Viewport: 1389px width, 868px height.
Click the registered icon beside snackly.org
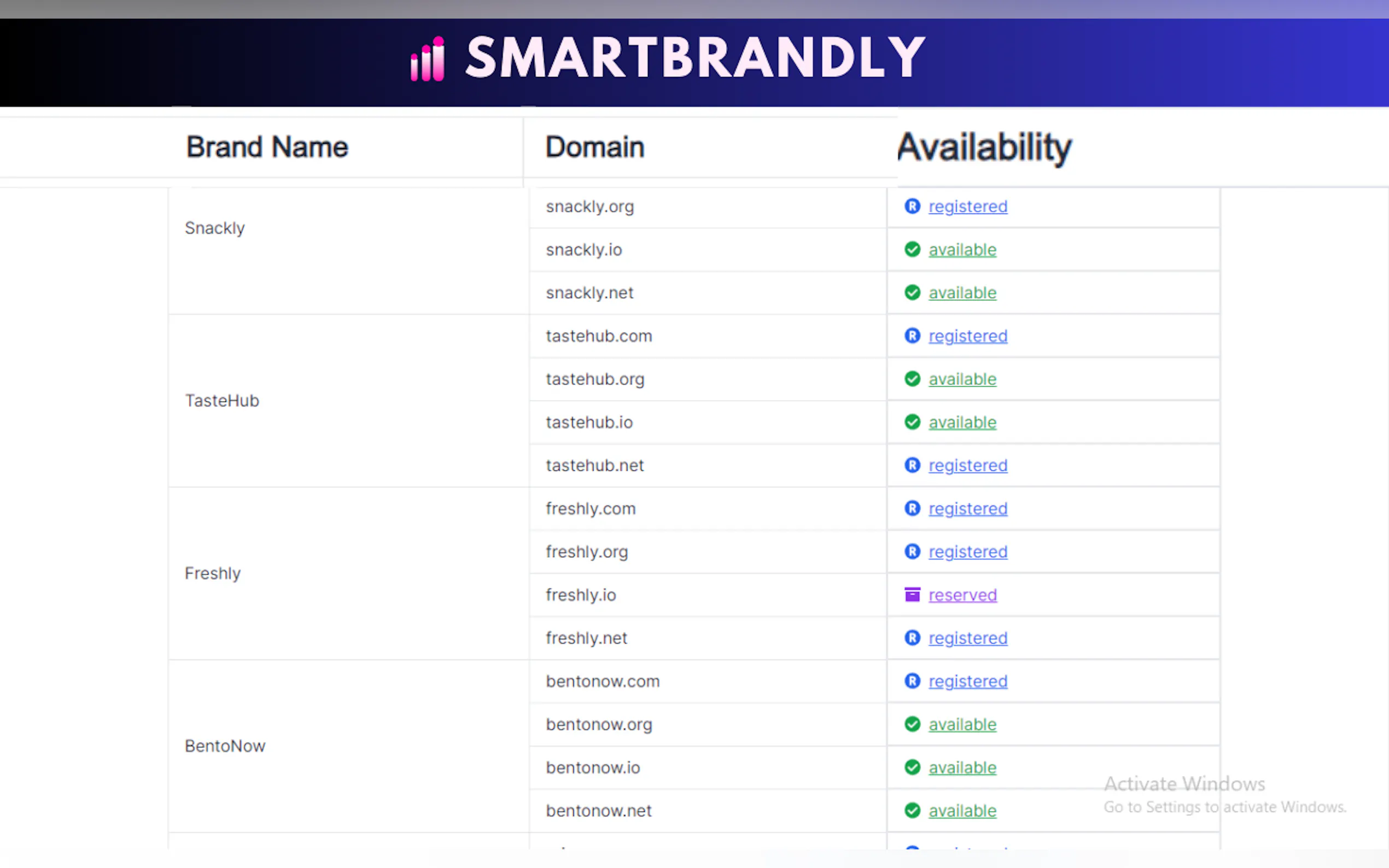point(912,206)
